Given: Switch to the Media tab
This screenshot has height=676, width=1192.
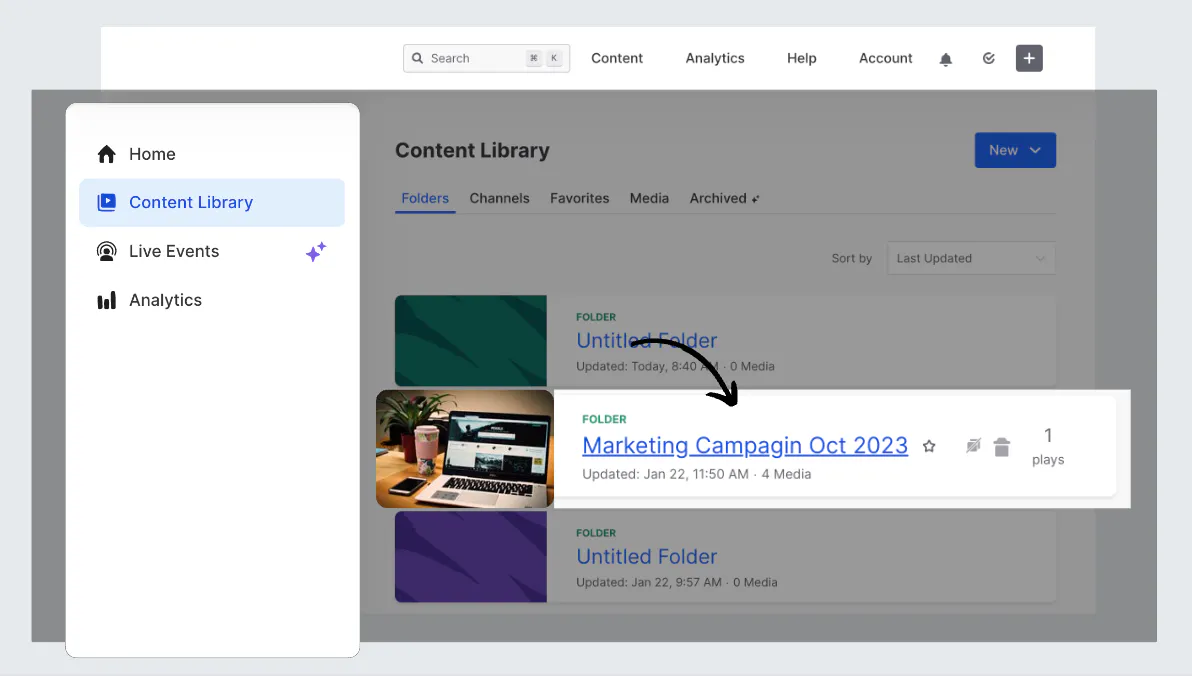Looking at the screenshot, I should tap(649, 198).
